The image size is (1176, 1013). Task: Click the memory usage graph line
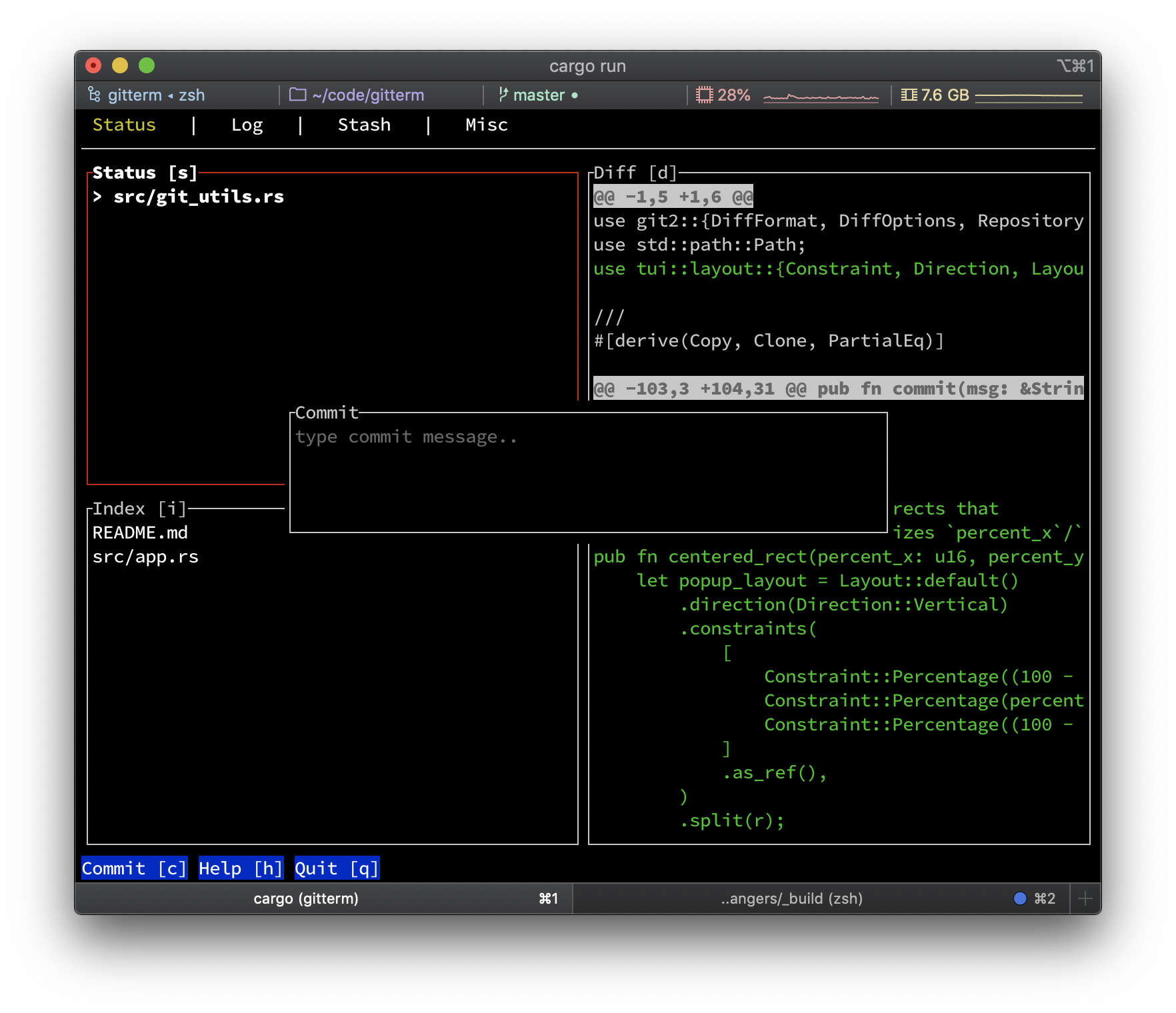coord(1028,97)
